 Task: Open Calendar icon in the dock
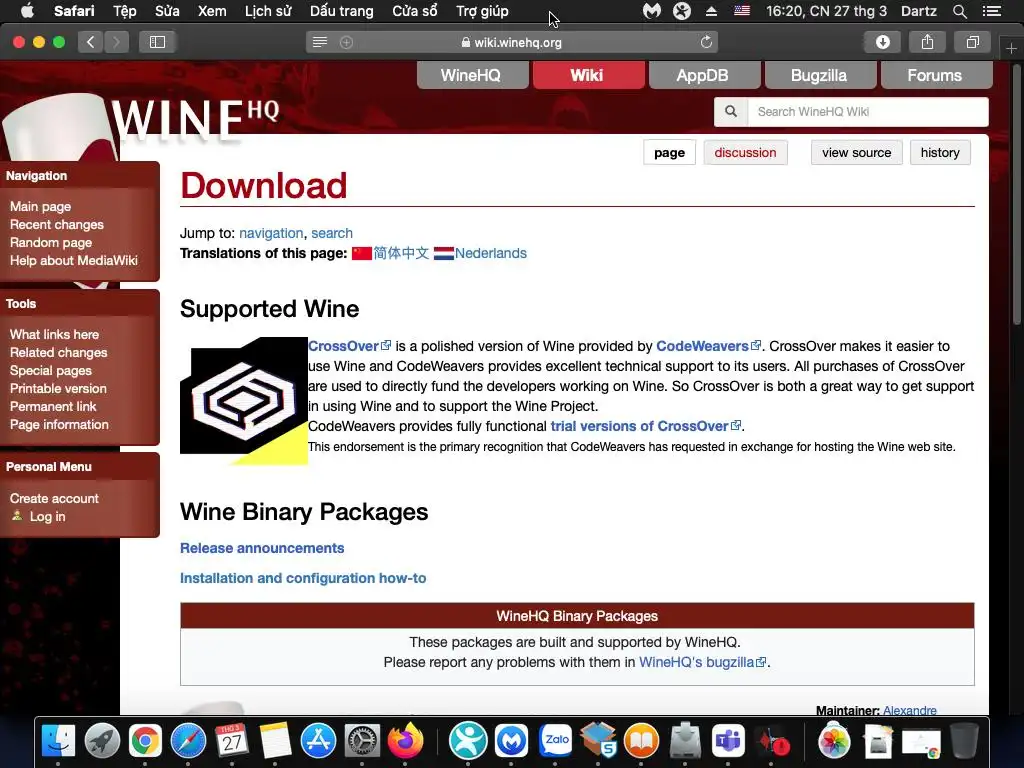pyautogui.click(x=232, y=741)
